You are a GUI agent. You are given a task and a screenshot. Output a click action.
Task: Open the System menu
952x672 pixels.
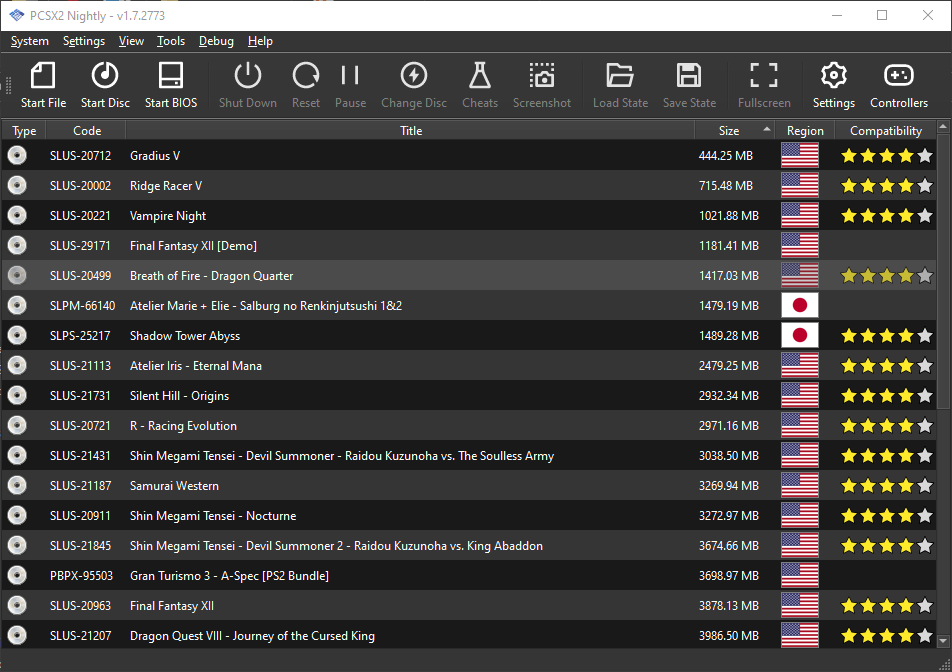pyautogui.click(x=29, y=41)
